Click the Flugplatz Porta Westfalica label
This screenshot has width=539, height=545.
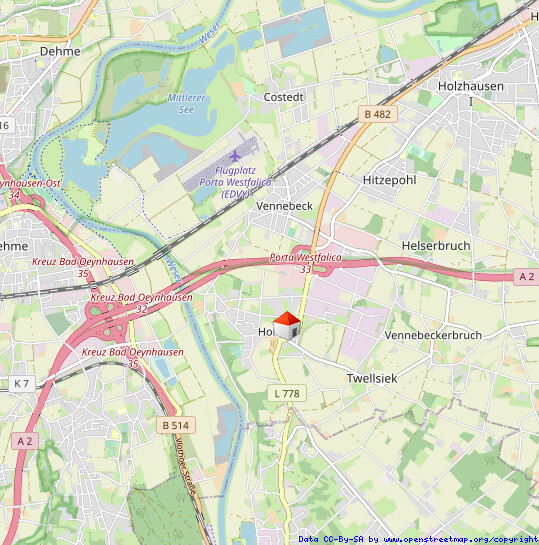tap(235, 182)
